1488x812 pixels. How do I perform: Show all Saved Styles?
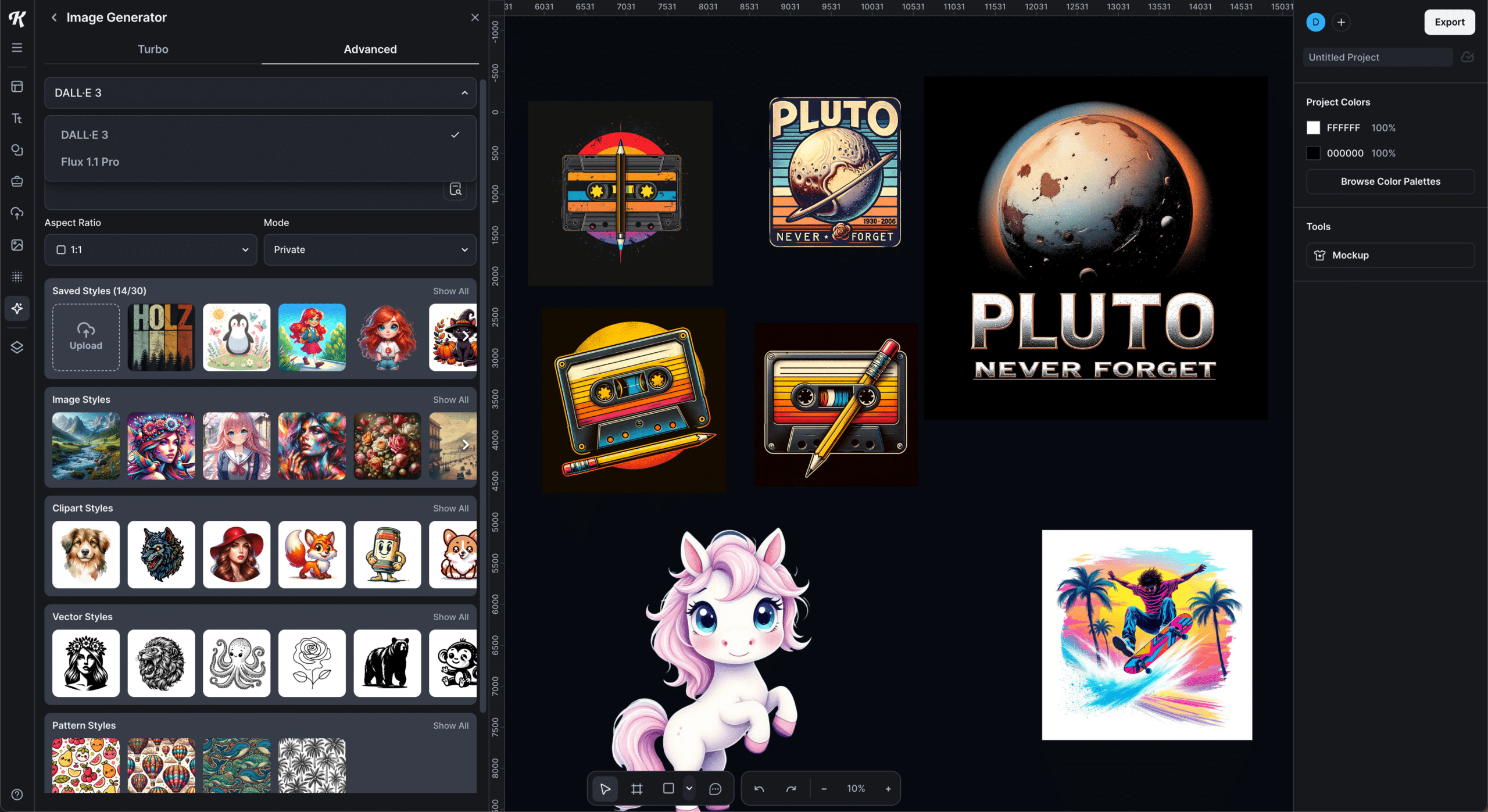pyautogui.click(x=450, y=291)
